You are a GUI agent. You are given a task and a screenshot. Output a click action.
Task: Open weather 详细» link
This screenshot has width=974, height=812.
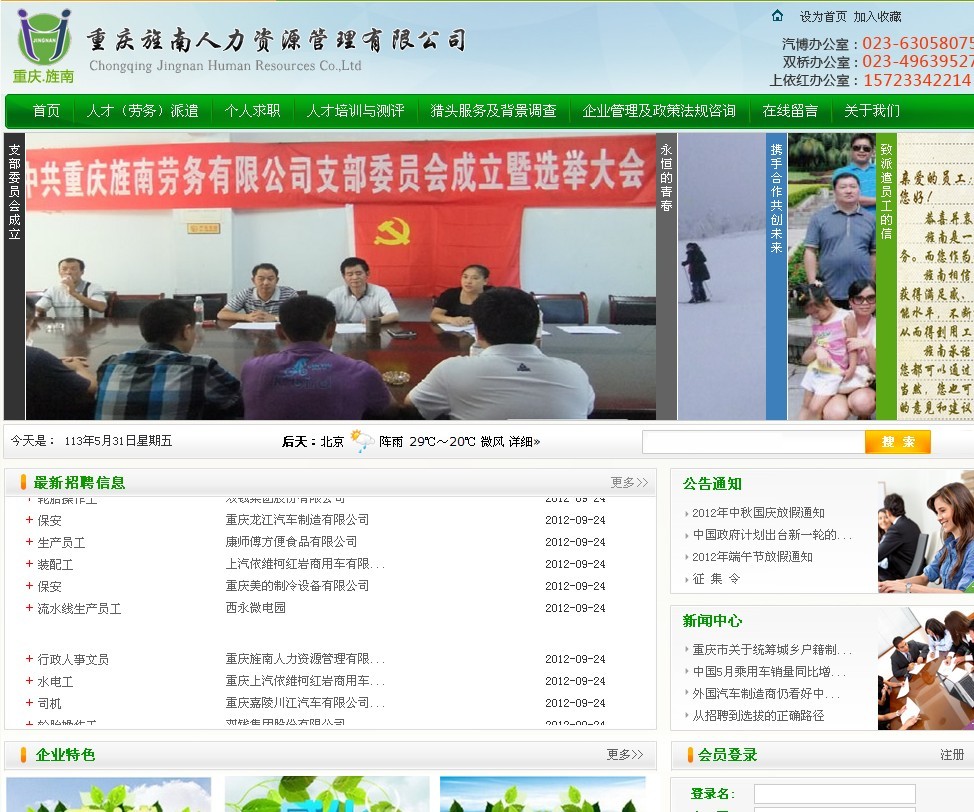pyautogui.click(x=524, y=442)
